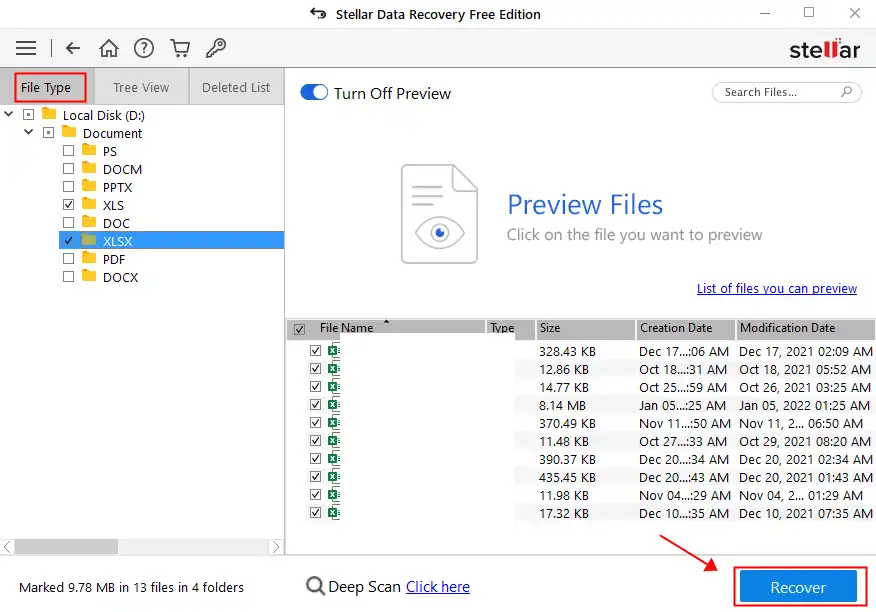Click the right arrow of the horizontal scrollbar
Image resolution: width=876 pixels, height=612 pixels.
pyautogui.click(x=276, y=546)
